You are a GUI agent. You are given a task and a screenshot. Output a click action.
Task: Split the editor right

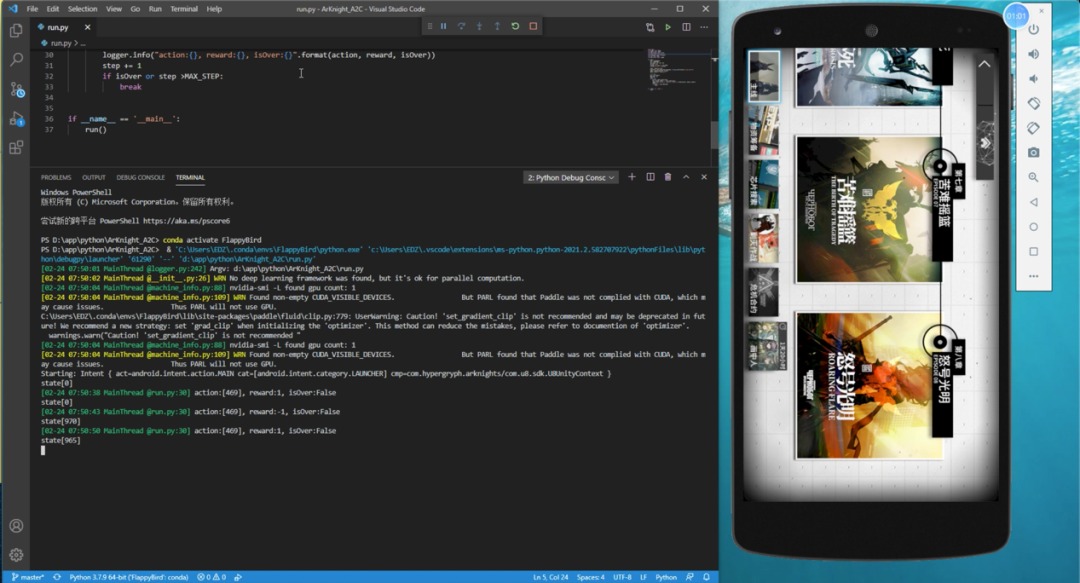pyautogui.click(x=686, y=27)
